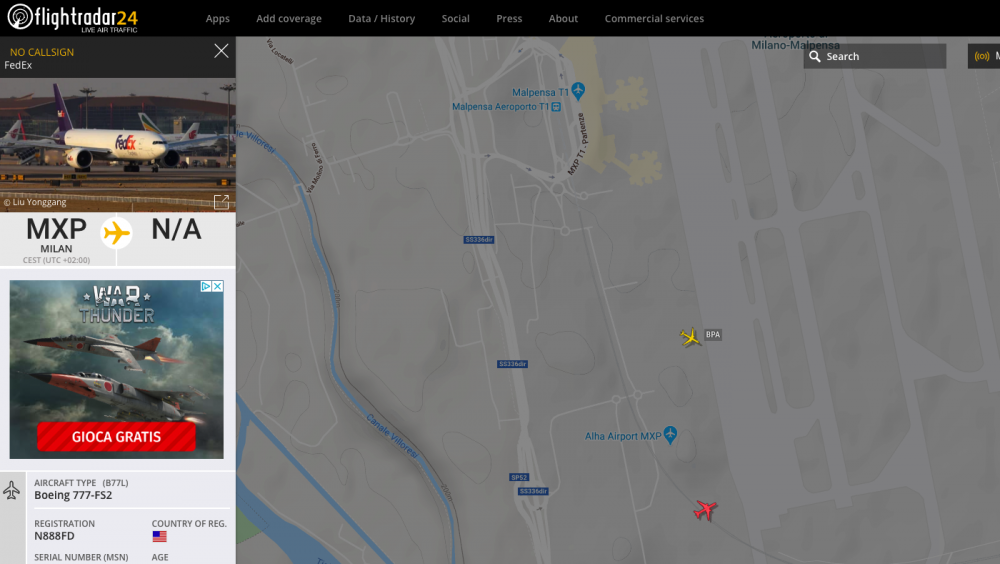Close the FedEx flight details panel

pyautogui.click(x=221, y=51)
